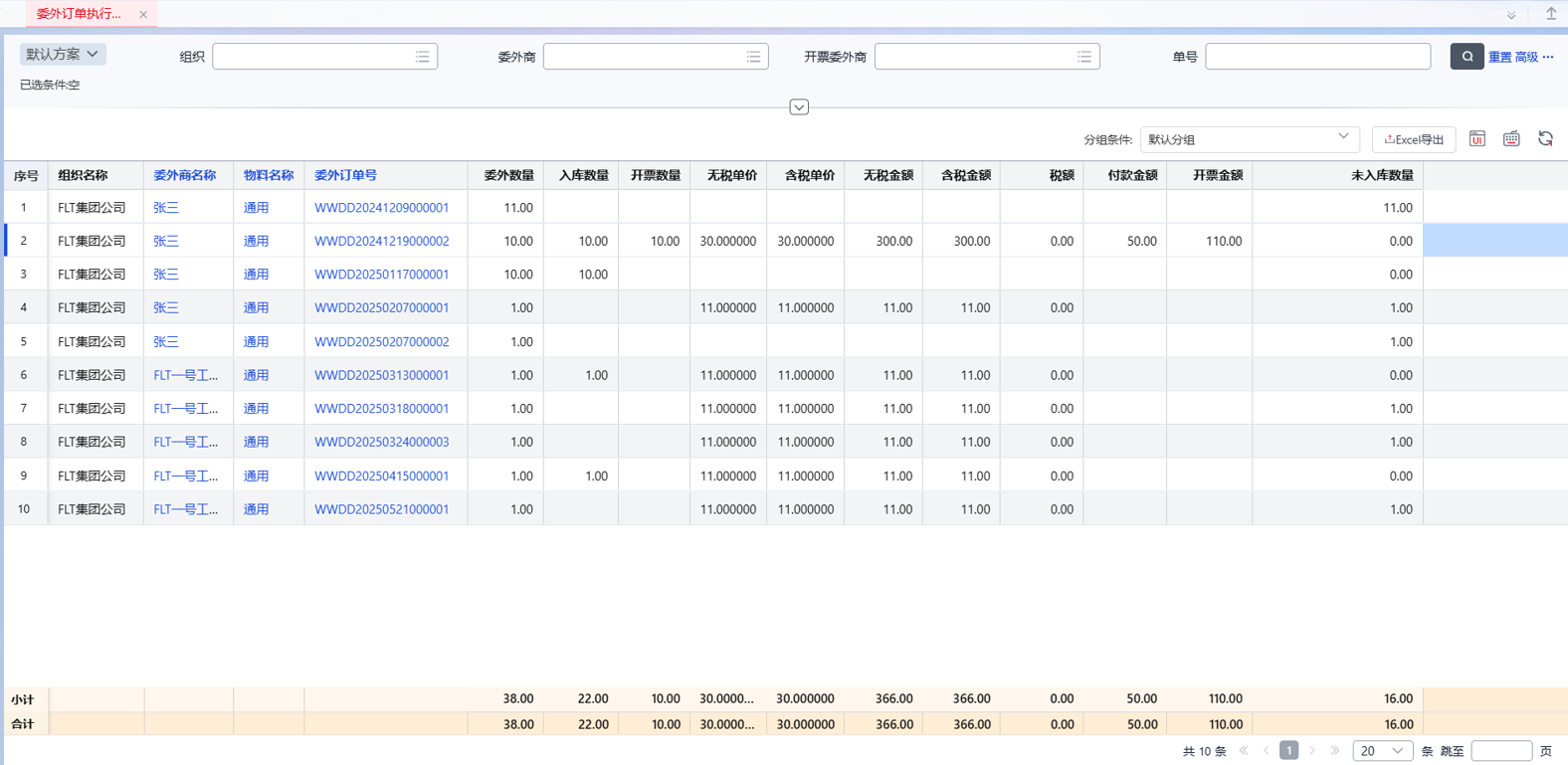The width and height of the screenshot is (1568, 765).
Task: Click 通用 material link in row 10
Action: pos(256,509)
